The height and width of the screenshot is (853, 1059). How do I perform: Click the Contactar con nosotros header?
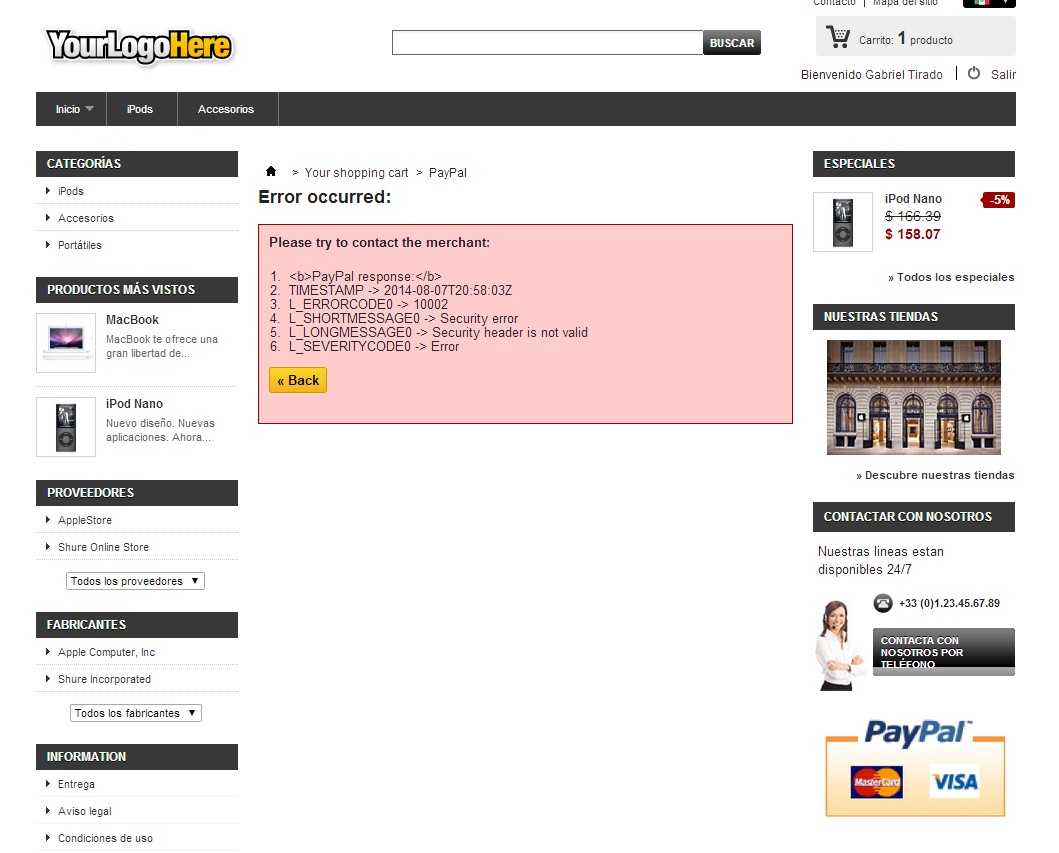(914, 517)
